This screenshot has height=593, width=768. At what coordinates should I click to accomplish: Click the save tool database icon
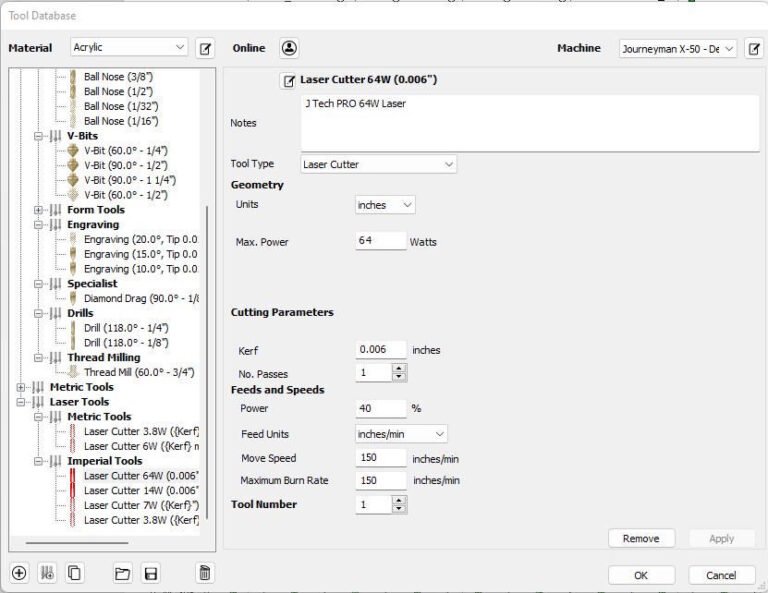pyautogui.click(x=151, y=573)
